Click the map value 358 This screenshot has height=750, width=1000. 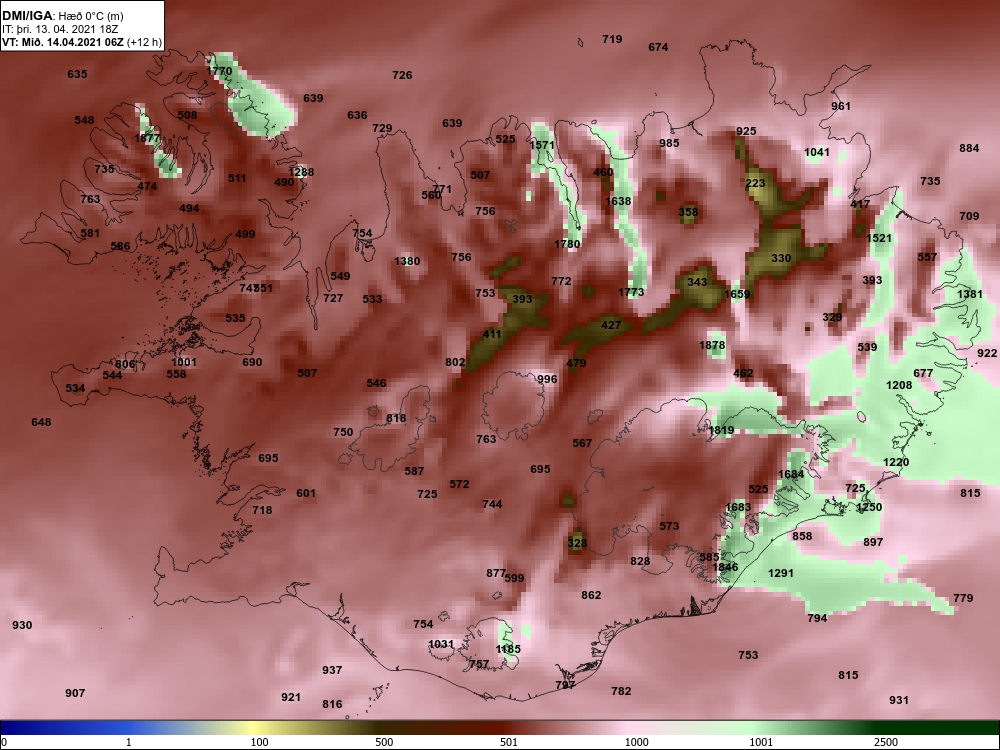tap(688, 212)
